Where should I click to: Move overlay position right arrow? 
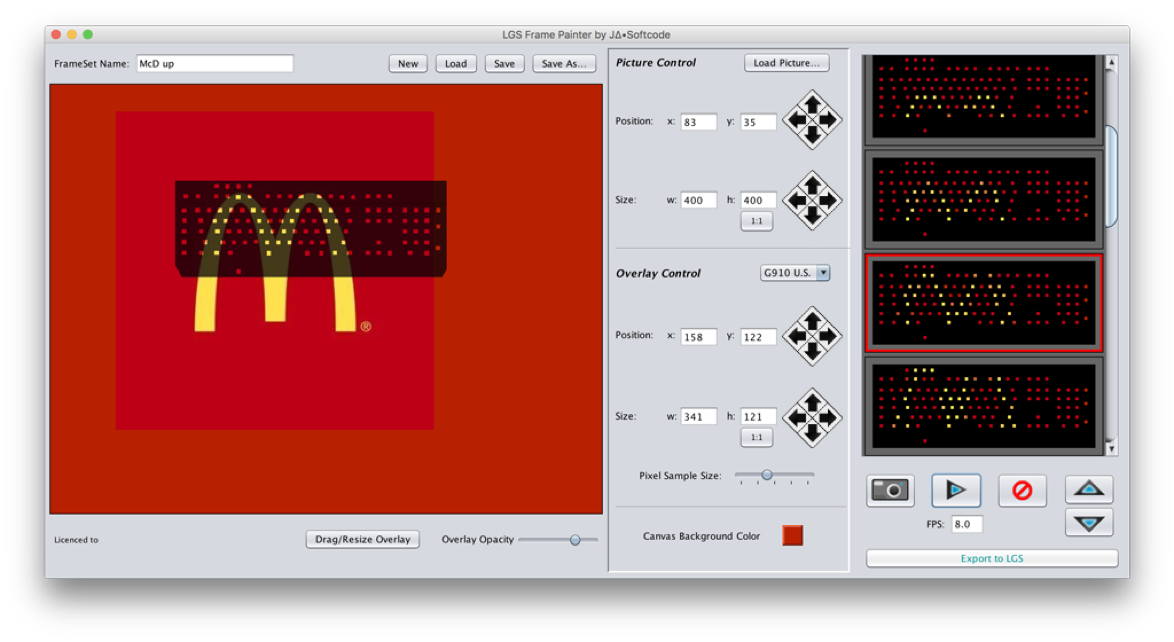pyautogui.click(x=828, y=336)
